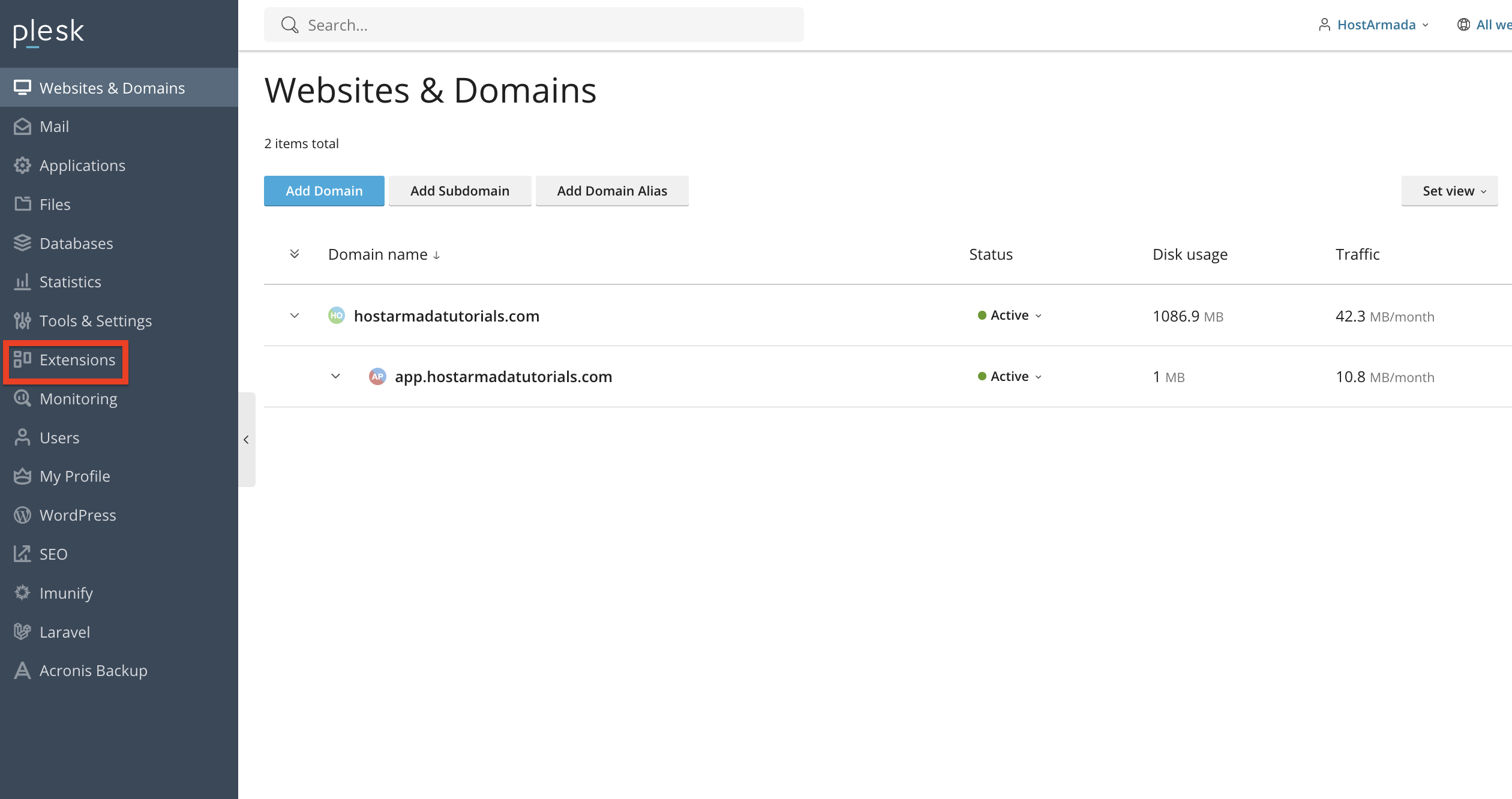Open the HostArmada account dropdown

pos(1374,25)
